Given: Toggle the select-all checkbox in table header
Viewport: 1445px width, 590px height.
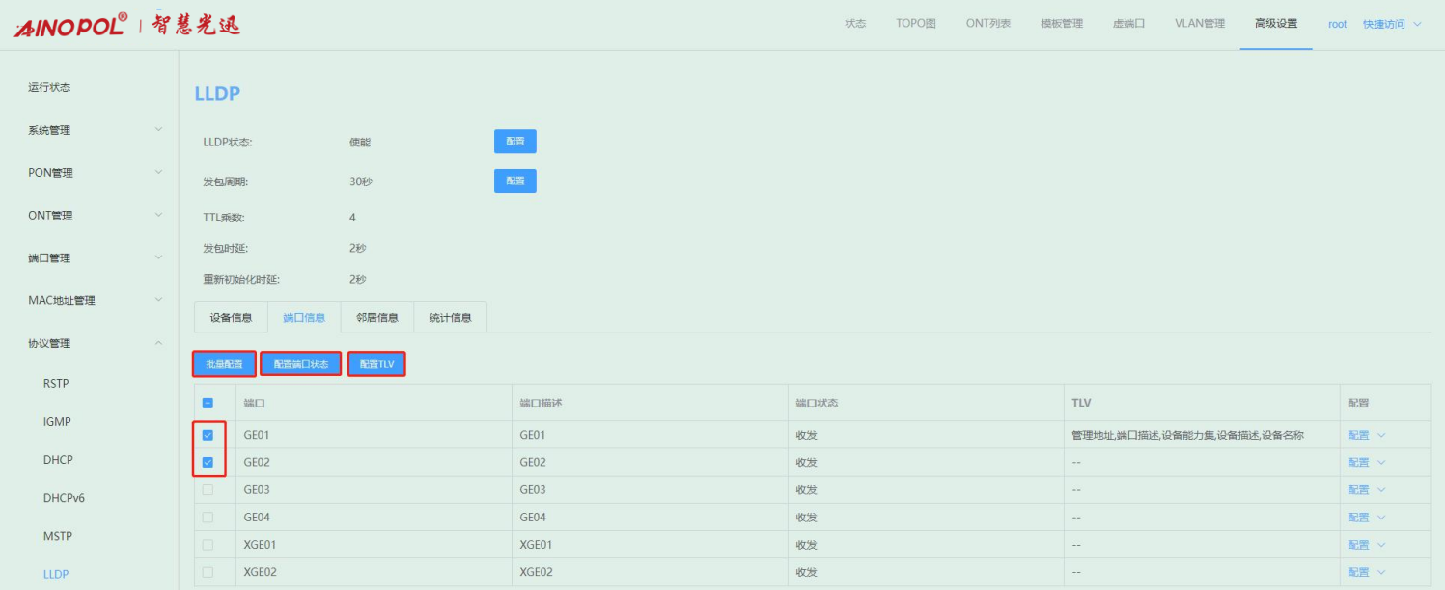Looking at the screenshot, I should [208, 403].
